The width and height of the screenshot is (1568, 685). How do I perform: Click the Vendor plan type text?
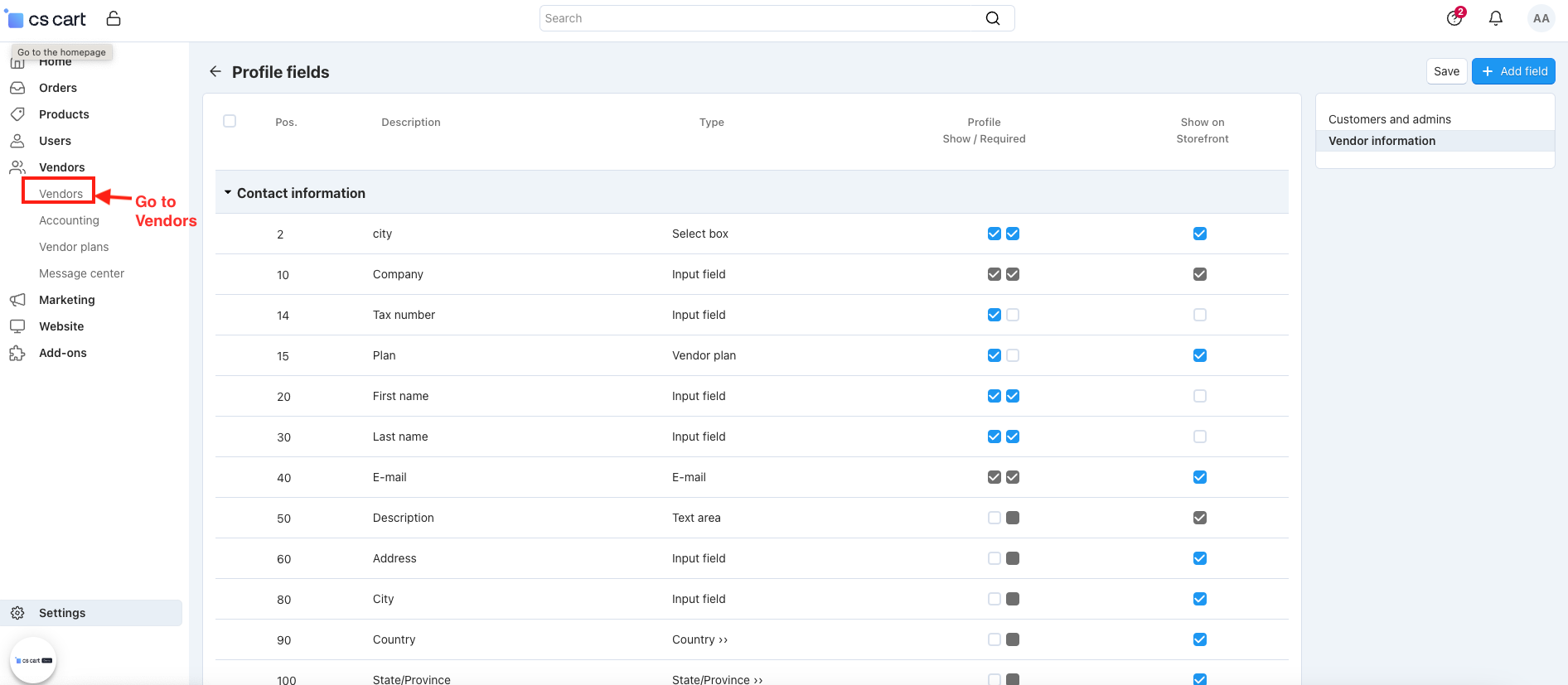pos(704,355)
